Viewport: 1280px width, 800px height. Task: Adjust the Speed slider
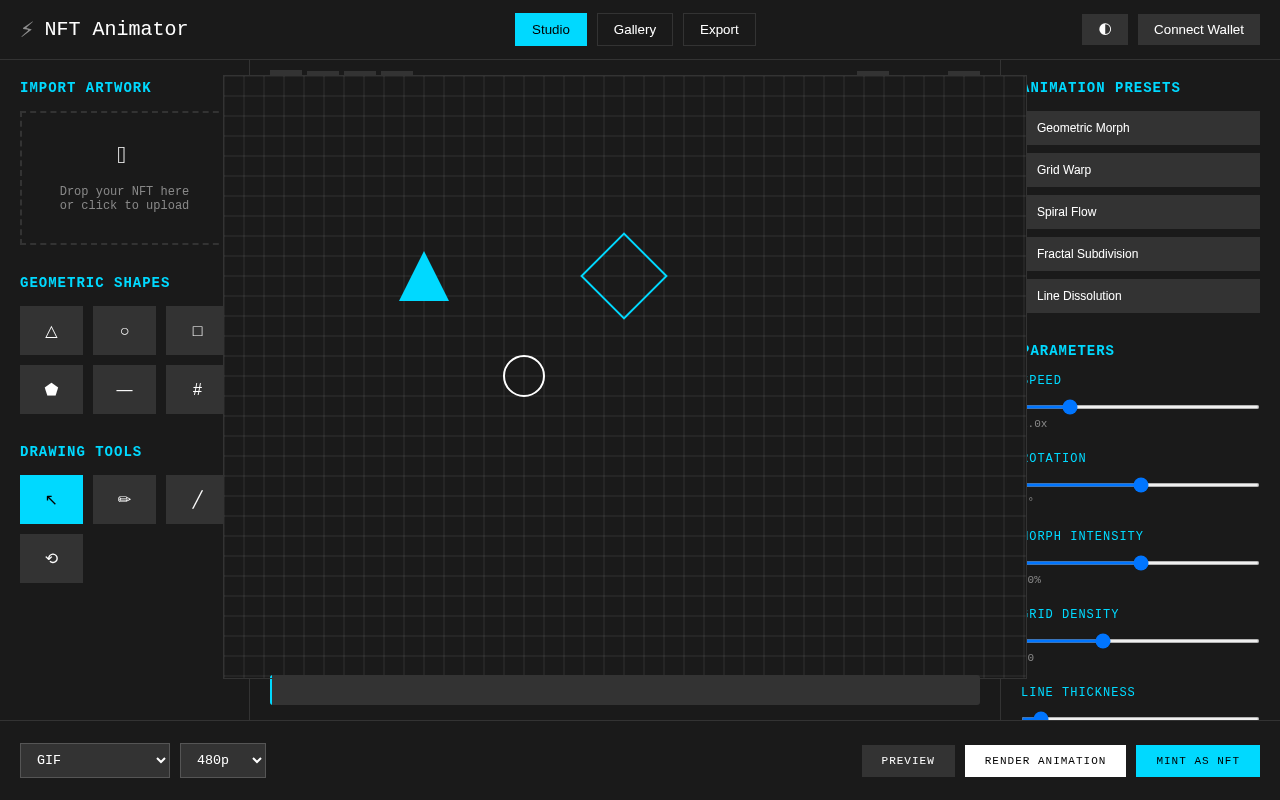[x=1070, y=407]
